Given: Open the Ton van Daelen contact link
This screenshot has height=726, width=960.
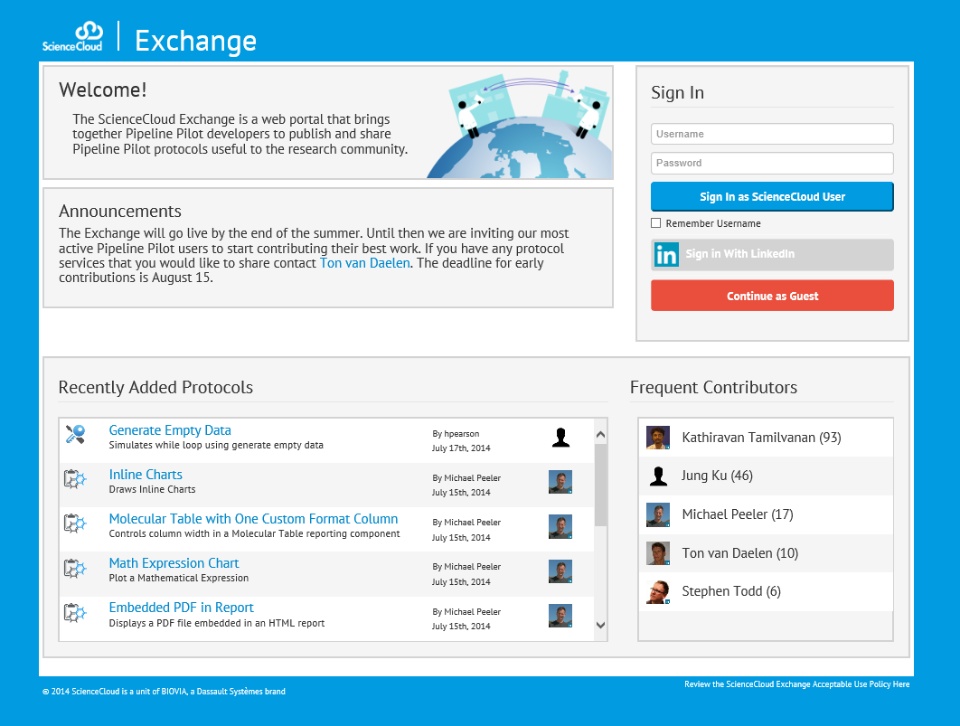Looking at the screenshot, I should pyautogui.click(x=365, y=263).
